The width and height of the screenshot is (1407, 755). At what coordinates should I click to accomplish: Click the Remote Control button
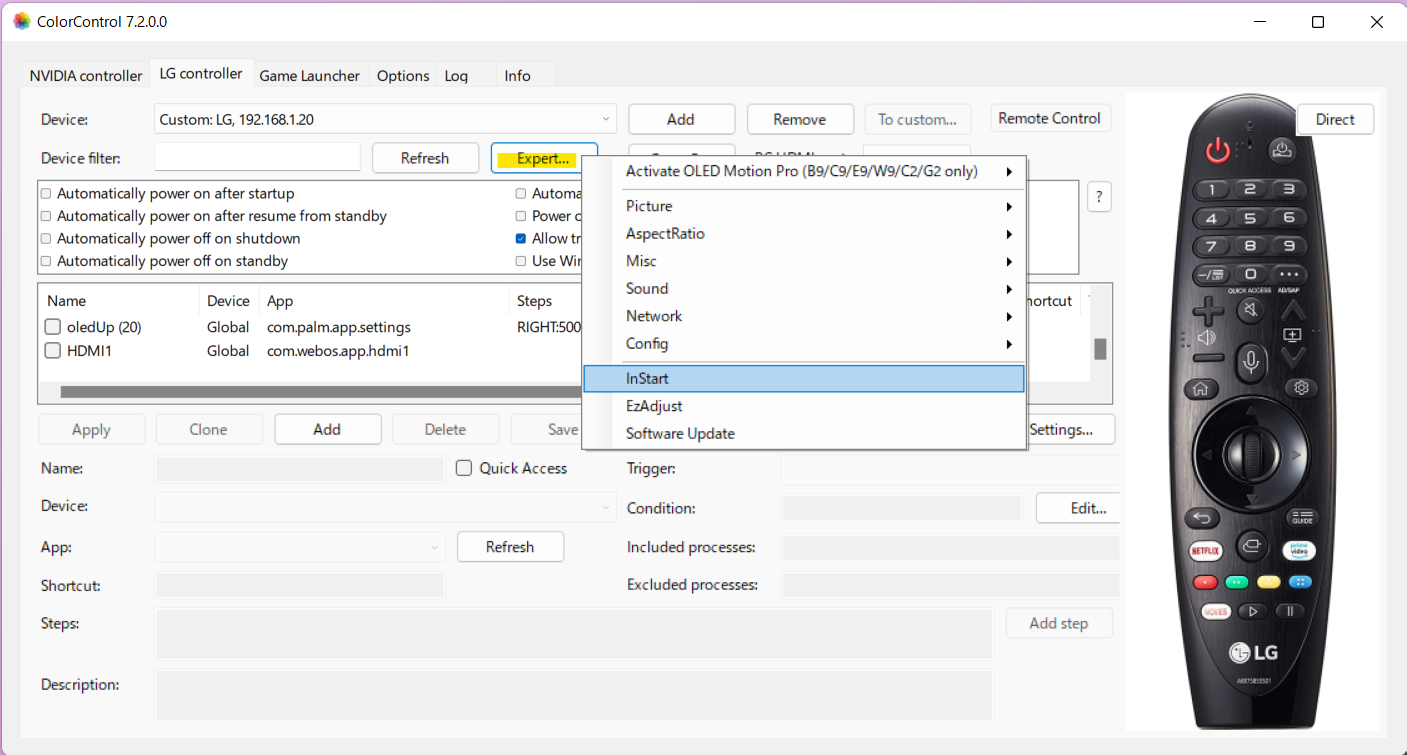[x=1049, y=118]
